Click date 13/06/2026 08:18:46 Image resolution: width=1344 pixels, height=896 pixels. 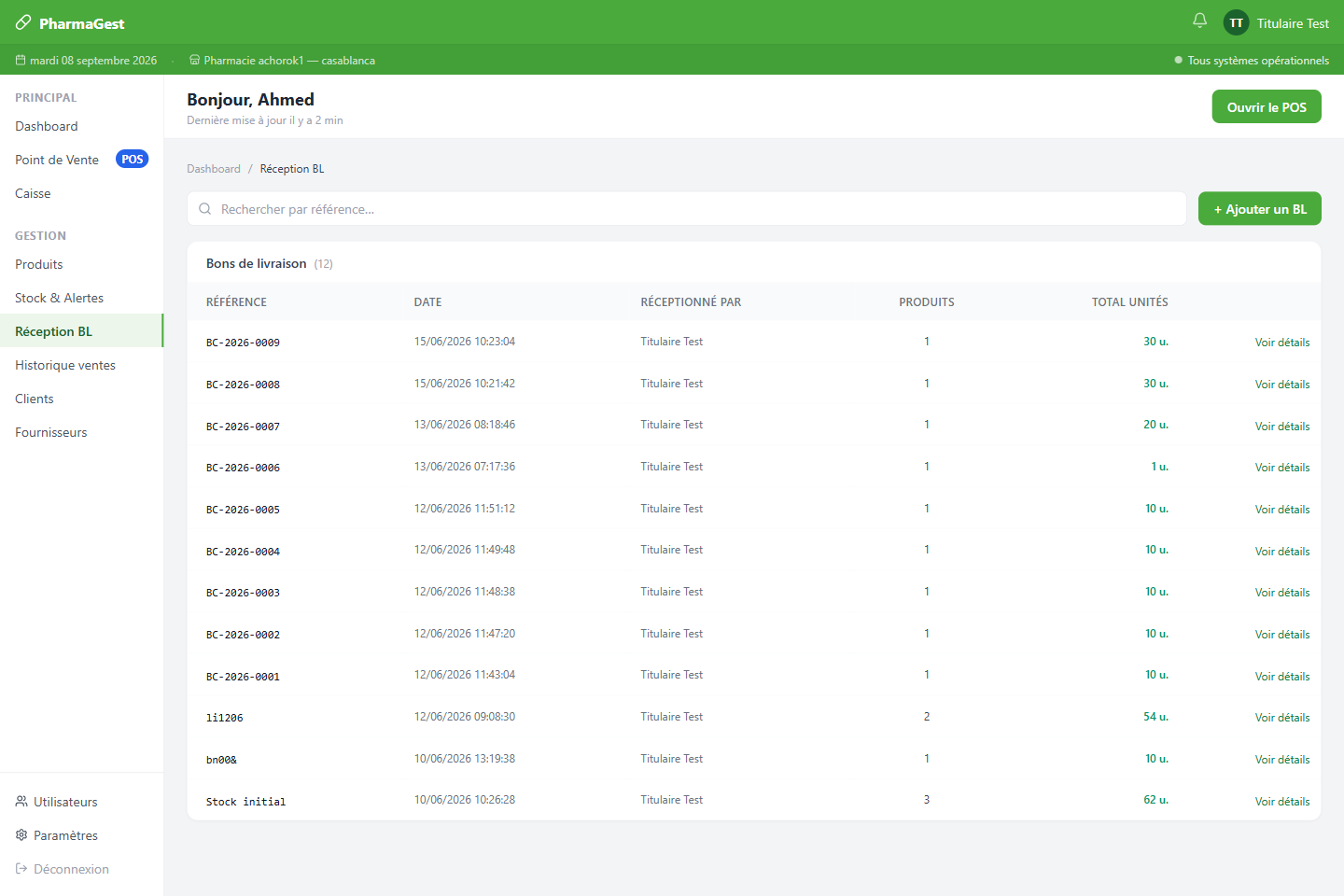pos(465,425)
